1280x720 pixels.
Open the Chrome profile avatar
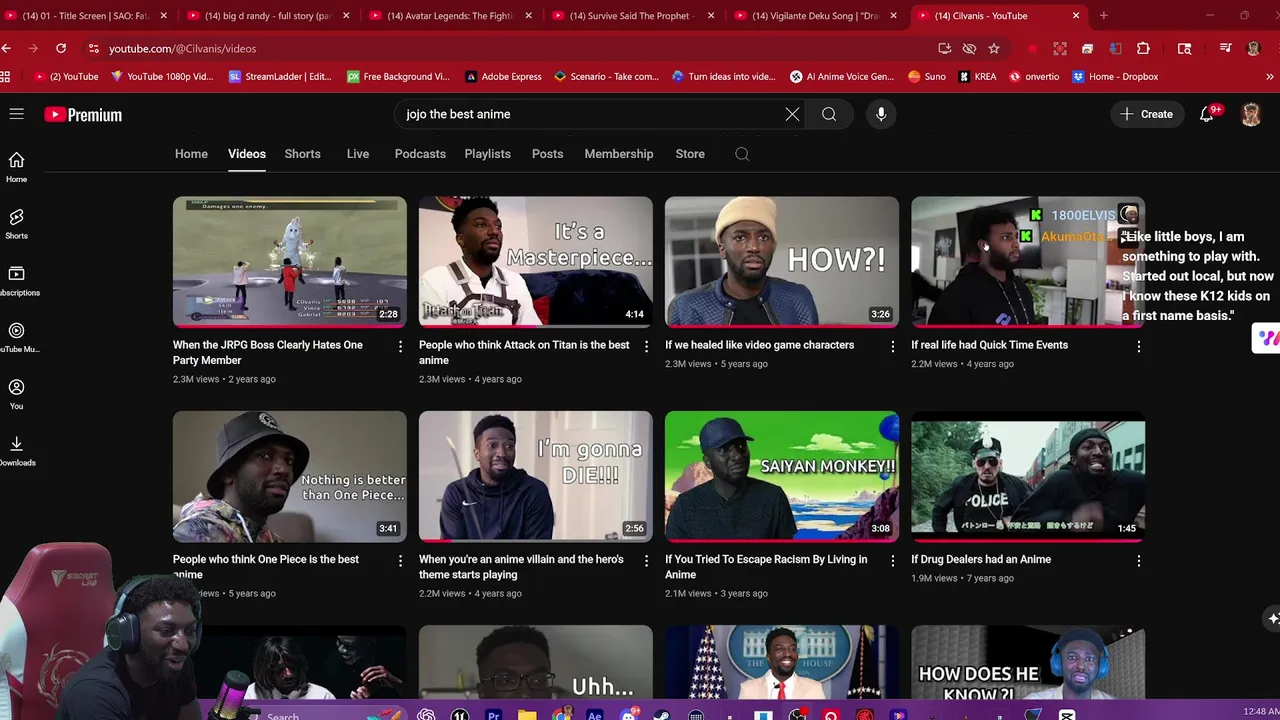pos(1253,48)
